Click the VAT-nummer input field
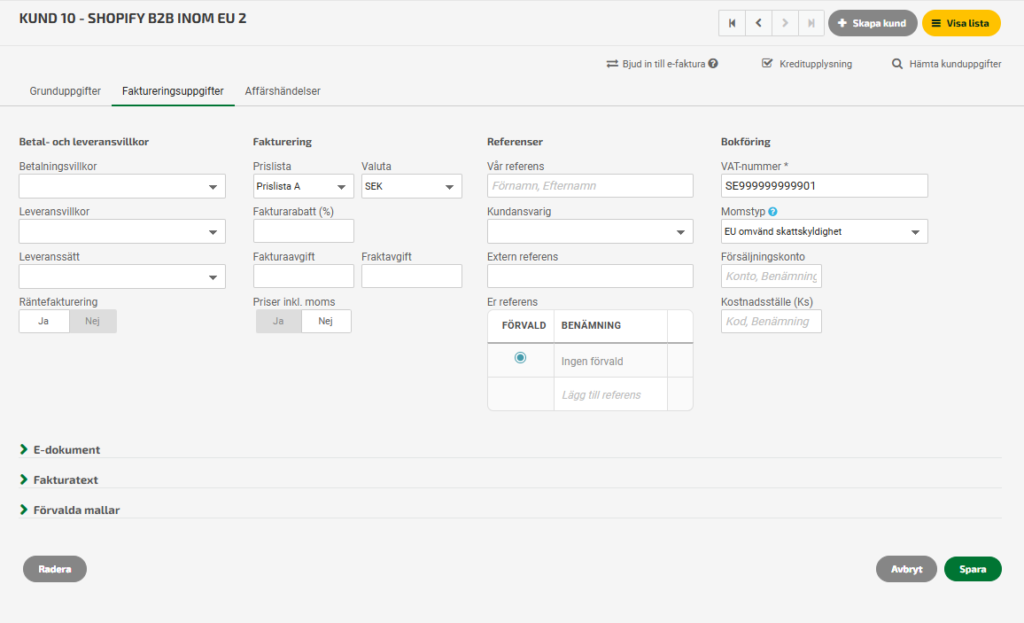Image resolution: width=1024 pixels, height=623 pixels. coord(824,186)
